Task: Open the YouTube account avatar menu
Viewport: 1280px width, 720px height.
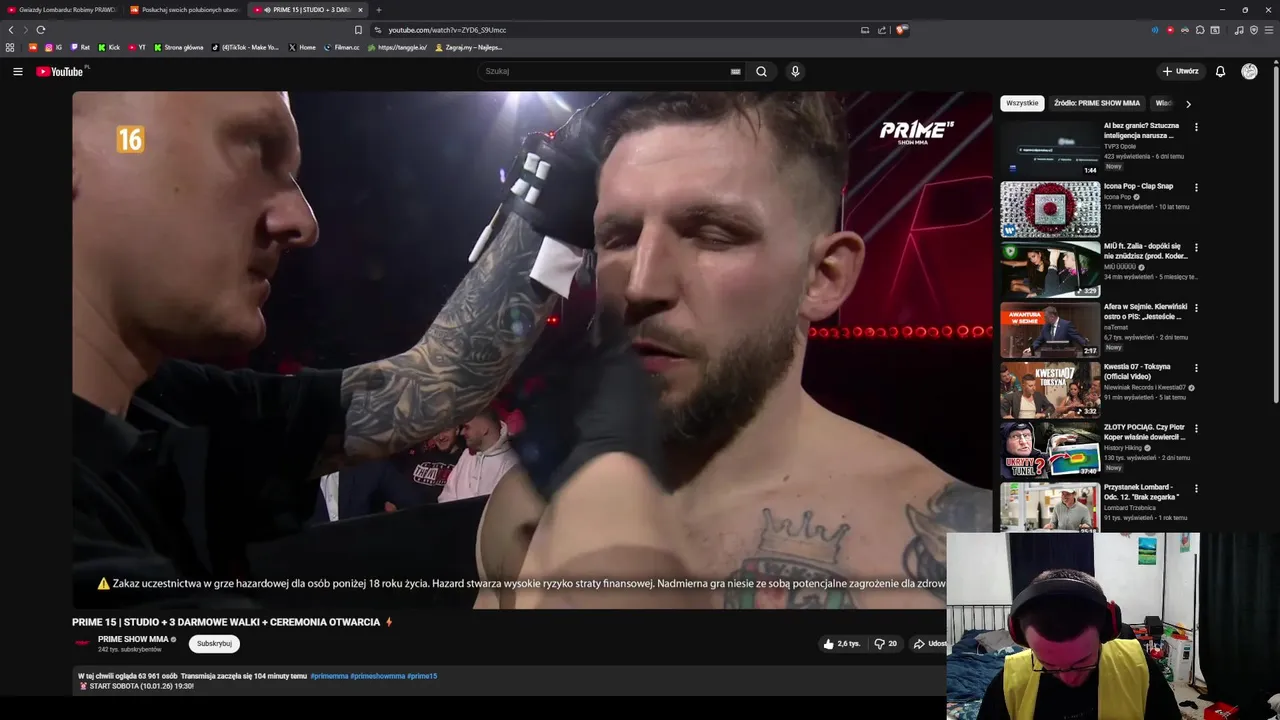Action: (1249, 71)
